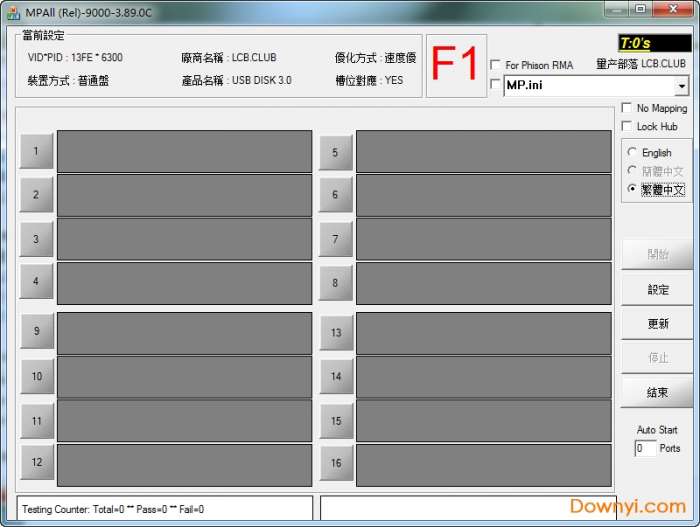
Task: Click the '槽位對應 : YES' text
Action: (369, 80)
